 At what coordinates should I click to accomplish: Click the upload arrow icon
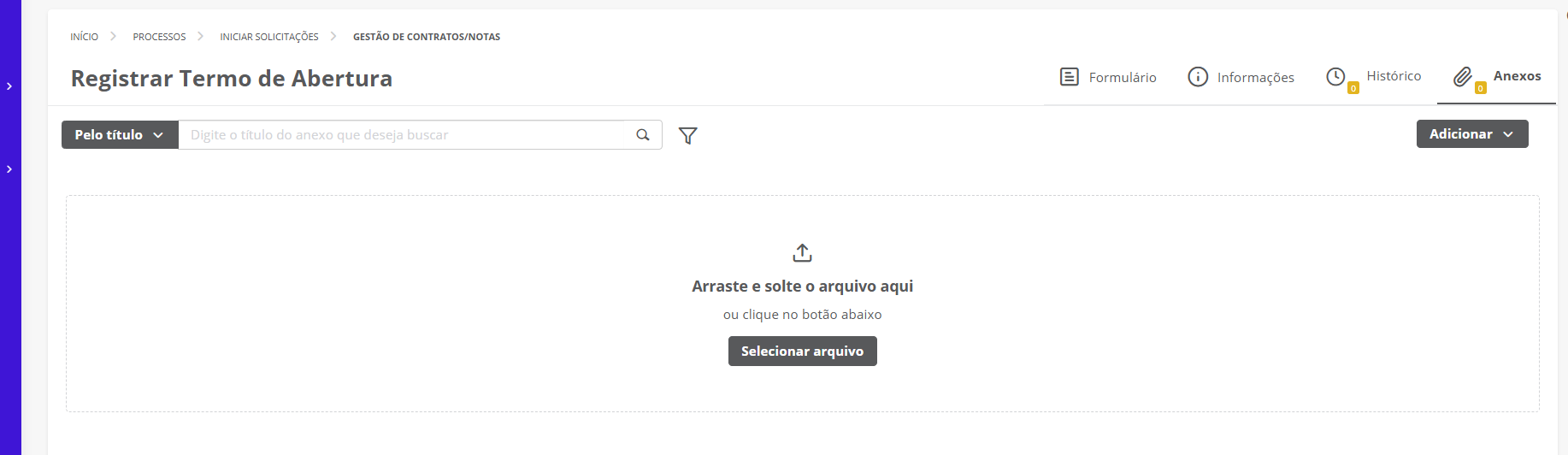(802, 253)
